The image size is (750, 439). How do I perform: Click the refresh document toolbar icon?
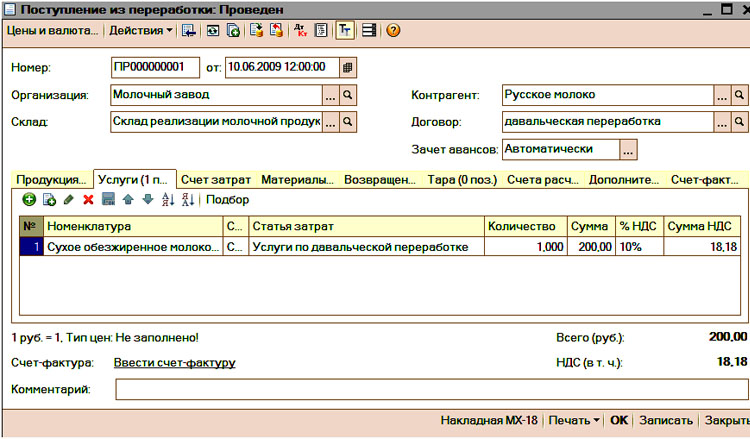point(213,31)
